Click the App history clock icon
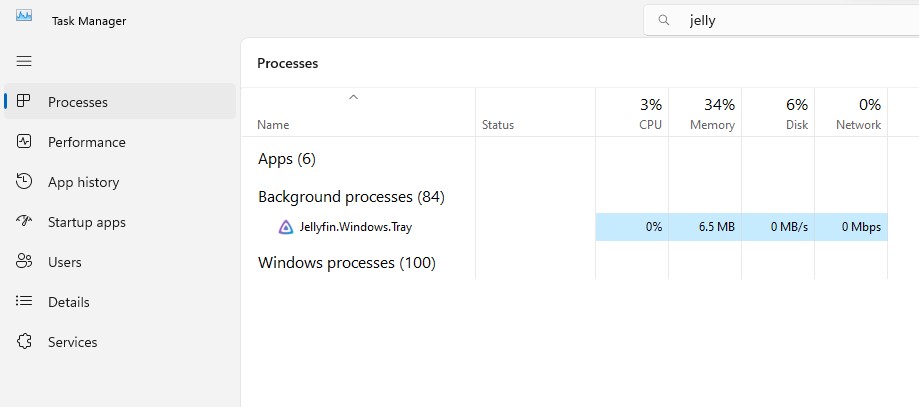This screenshot has width=919, height=407. (x=25, y=182)
